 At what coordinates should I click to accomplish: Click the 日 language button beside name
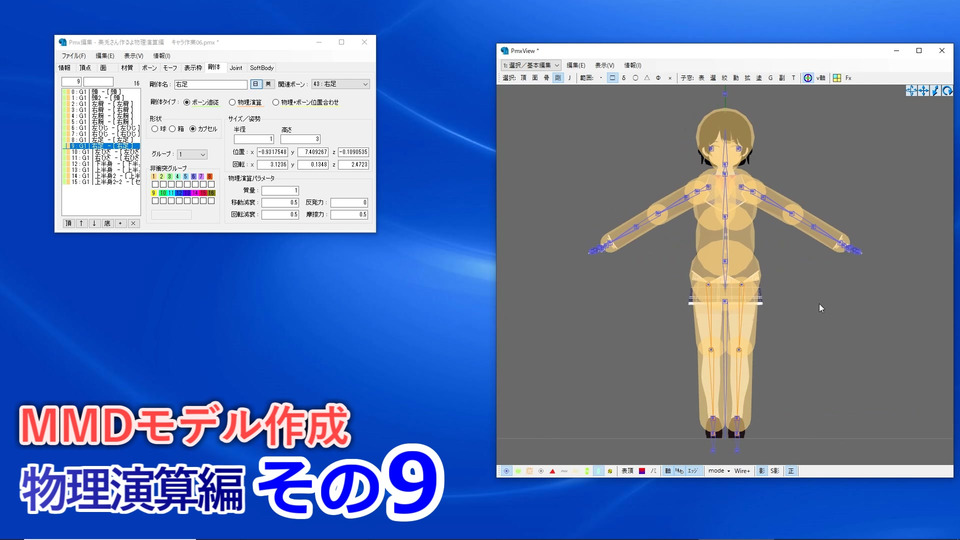(x=256, y=85)
